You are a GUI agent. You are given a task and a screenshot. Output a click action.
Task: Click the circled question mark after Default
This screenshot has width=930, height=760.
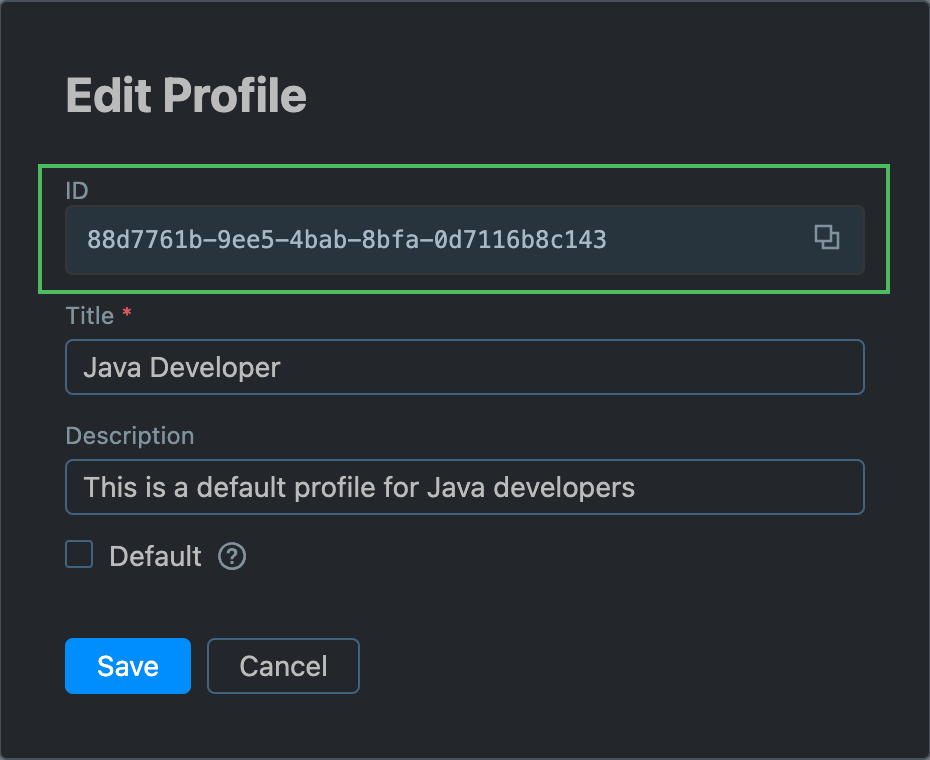[x=231, y=556]
